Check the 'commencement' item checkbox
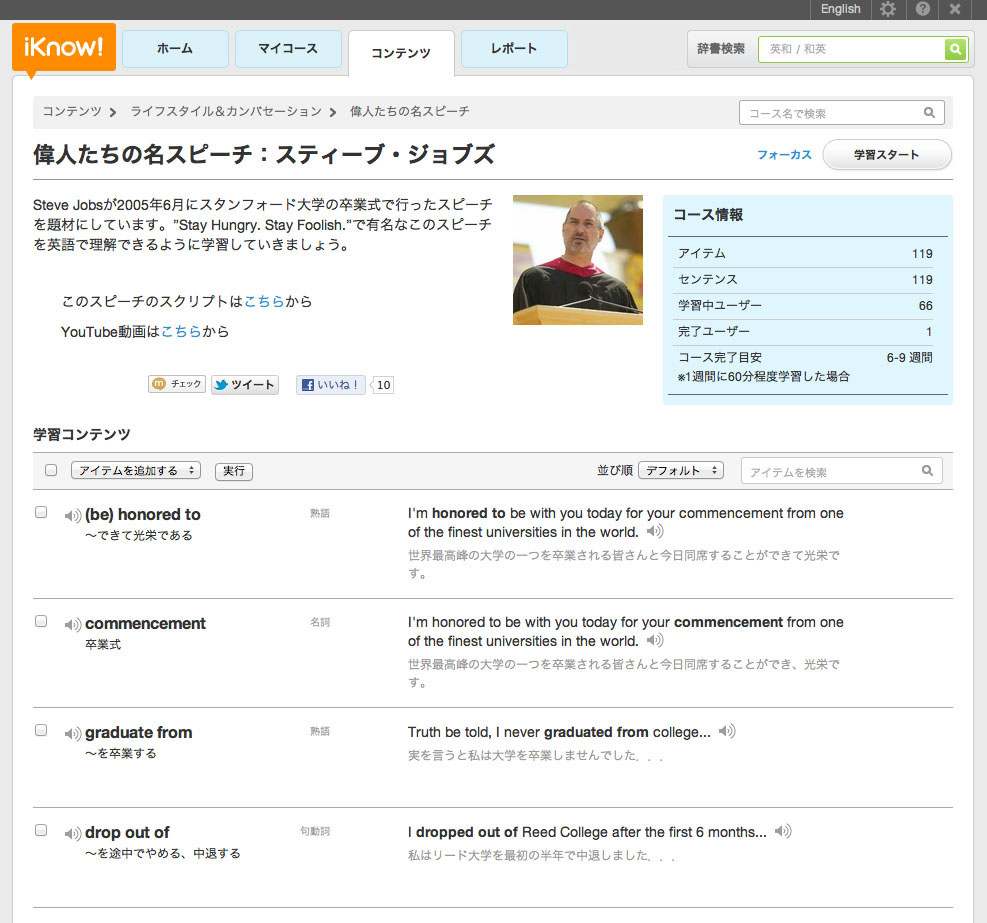The height and width of the screenshot is (923, 987). 41,621
